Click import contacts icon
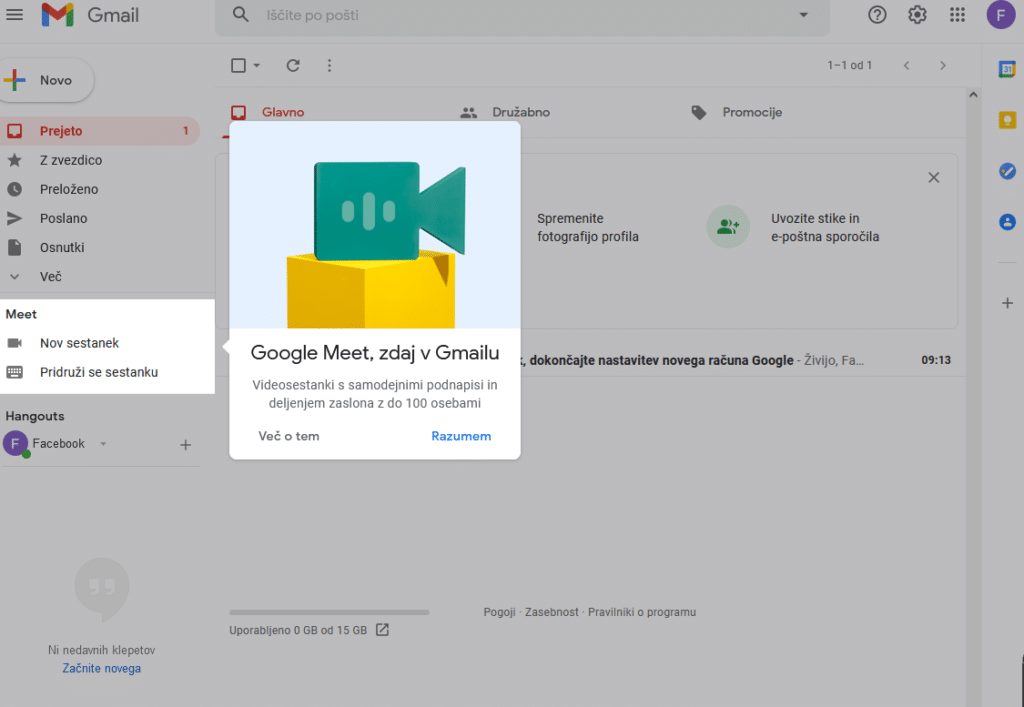The height and width of the screenshot is (707, 1024). click(728, 227)
